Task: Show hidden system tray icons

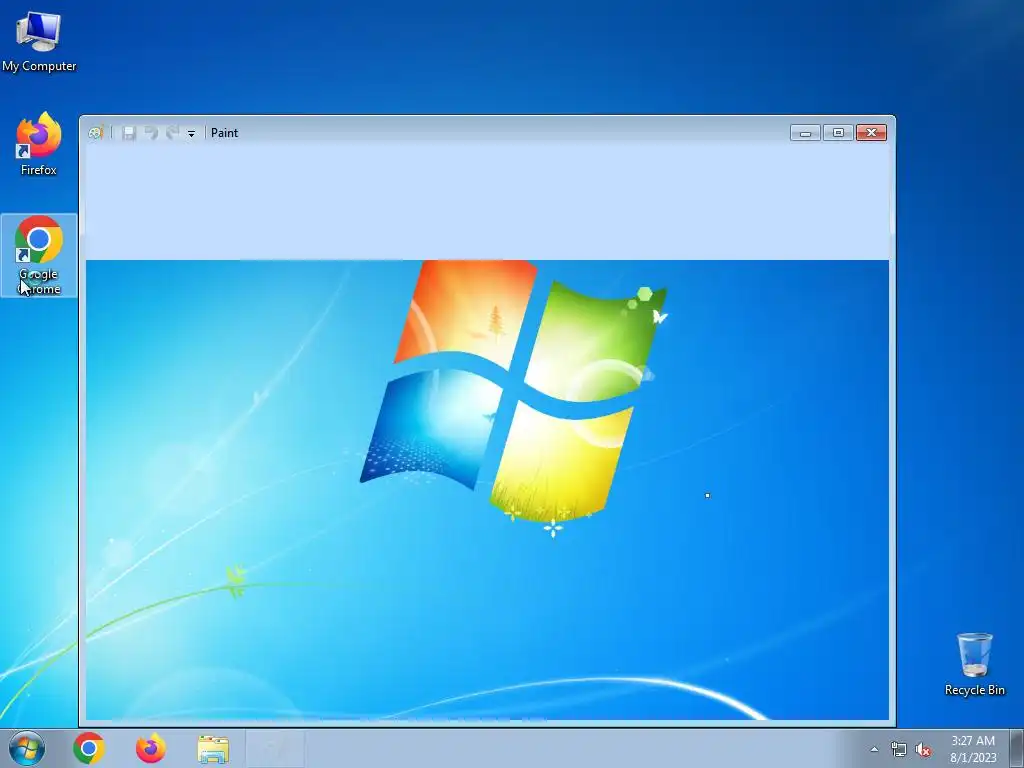Action: click(874, 749)
